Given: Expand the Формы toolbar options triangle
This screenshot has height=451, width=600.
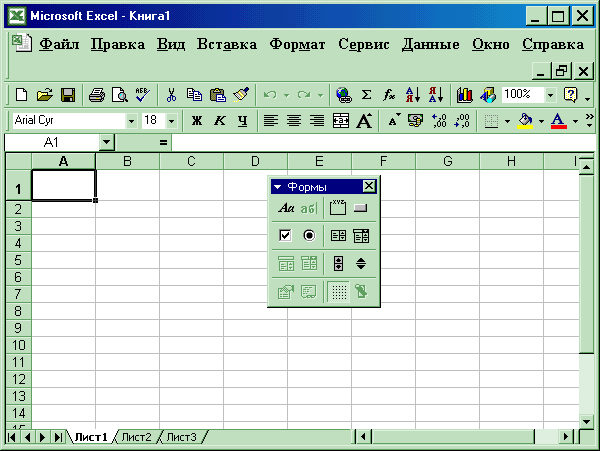Looking at the screenshot, I should [x=278, y=187].
